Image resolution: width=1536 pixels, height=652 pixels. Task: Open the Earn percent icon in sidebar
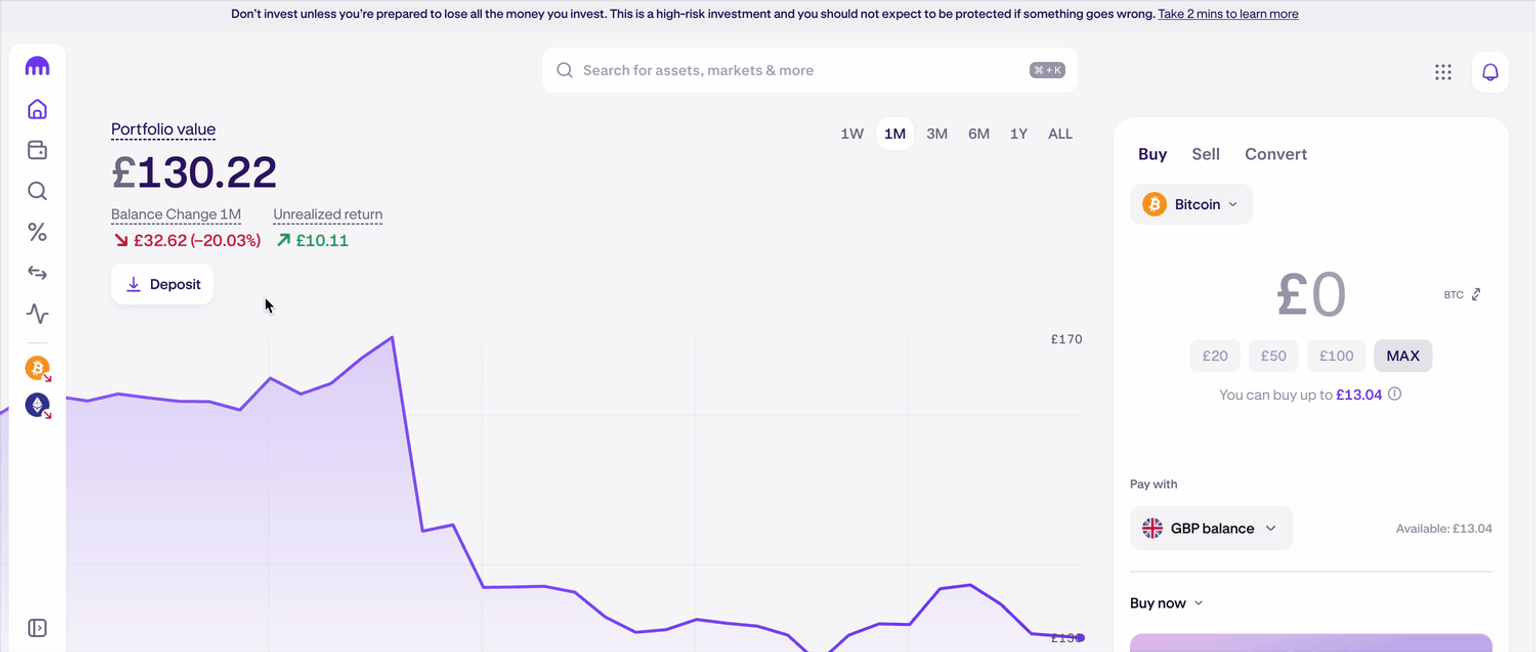(37, 232)
